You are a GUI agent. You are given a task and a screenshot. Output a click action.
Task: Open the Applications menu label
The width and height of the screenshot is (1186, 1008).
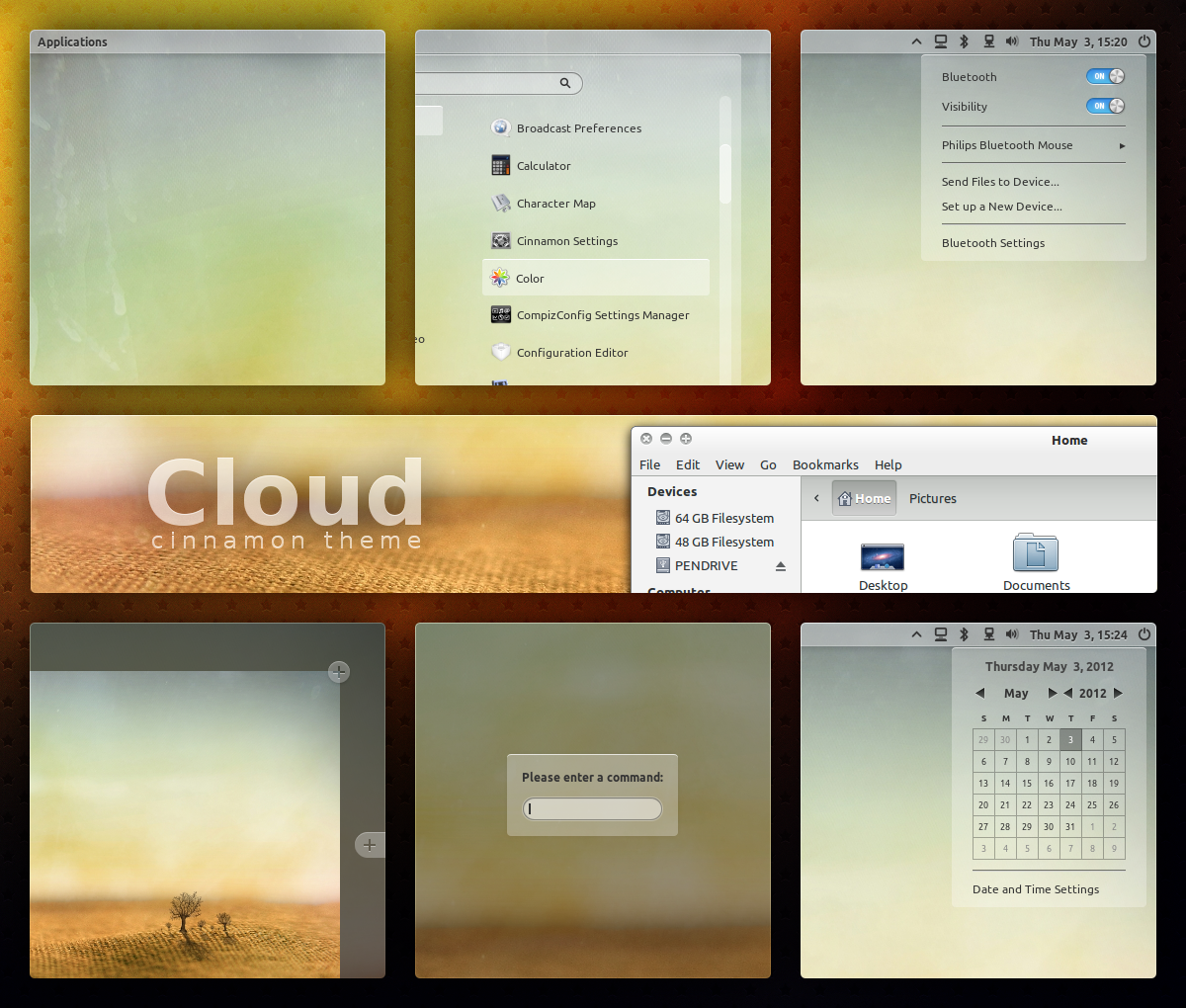[x=72, y=42]
